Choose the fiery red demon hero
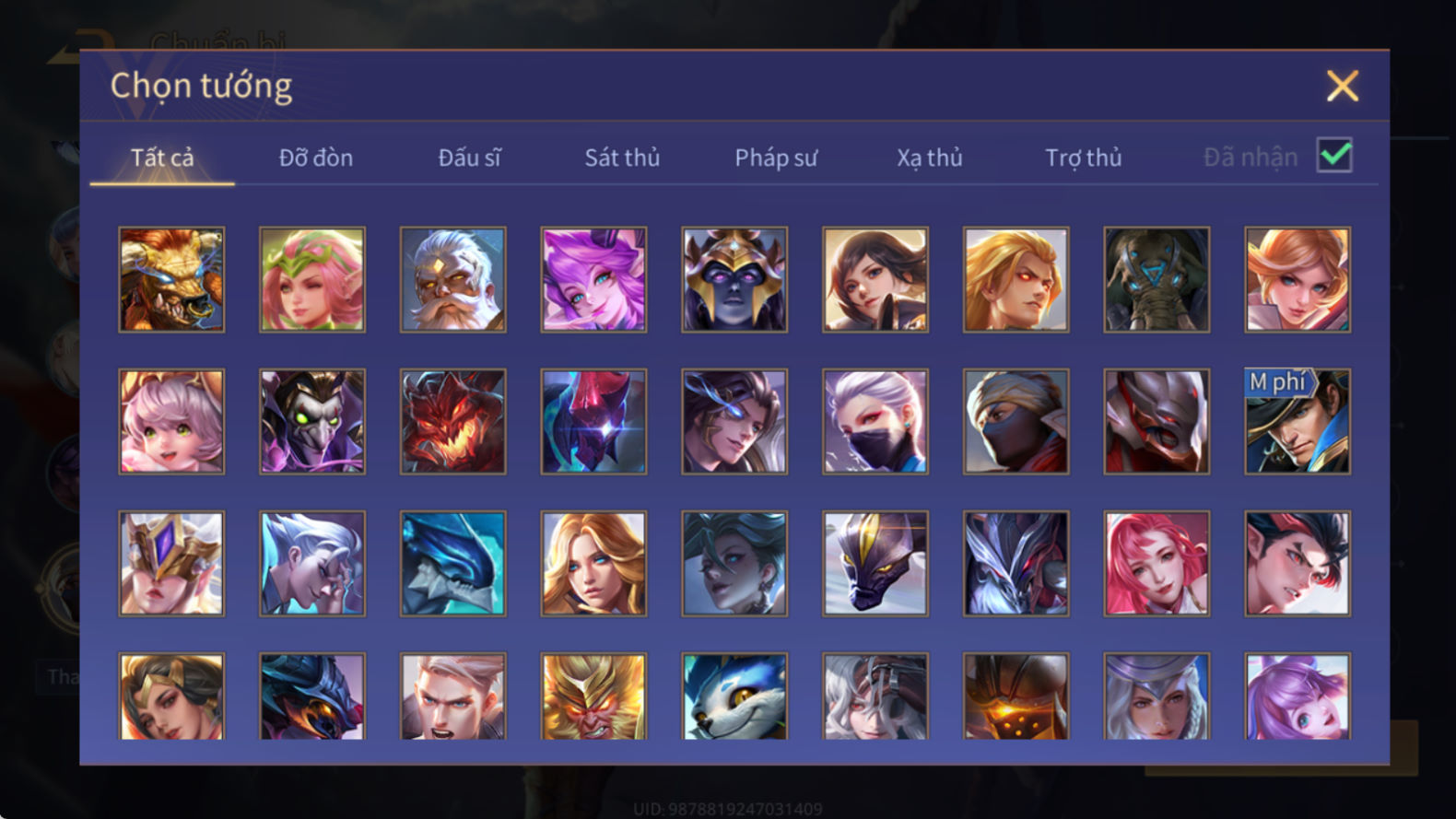 click(x=452, y=422)
